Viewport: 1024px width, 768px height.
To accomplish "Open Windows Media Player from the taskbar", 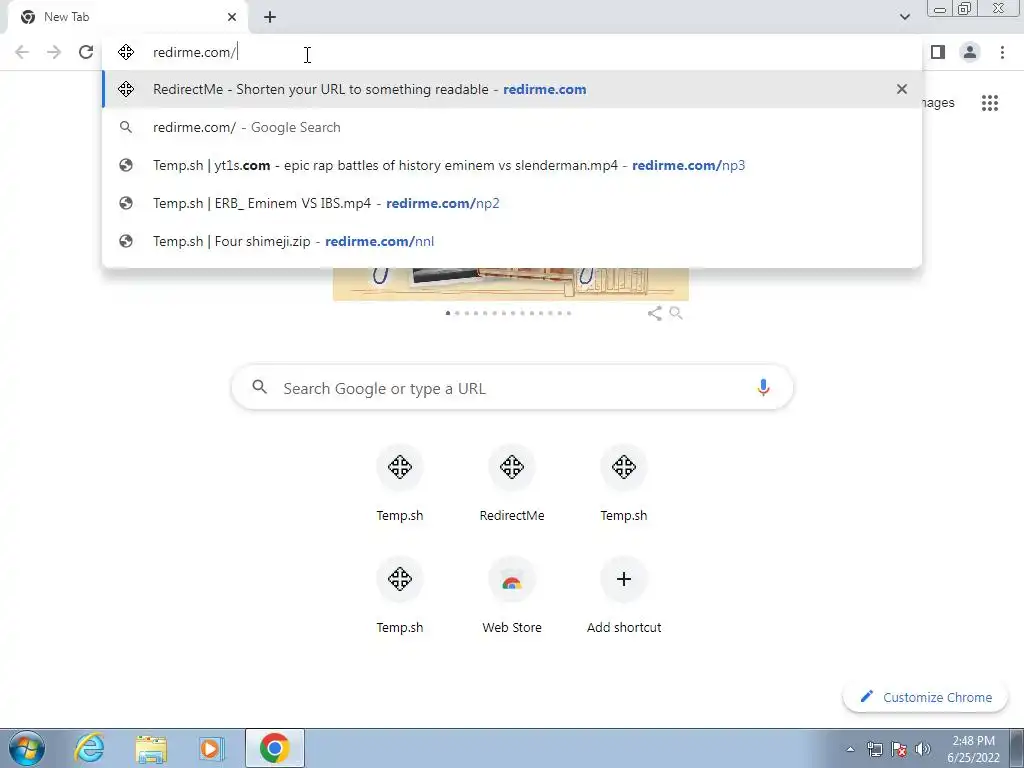I will 212,748.
